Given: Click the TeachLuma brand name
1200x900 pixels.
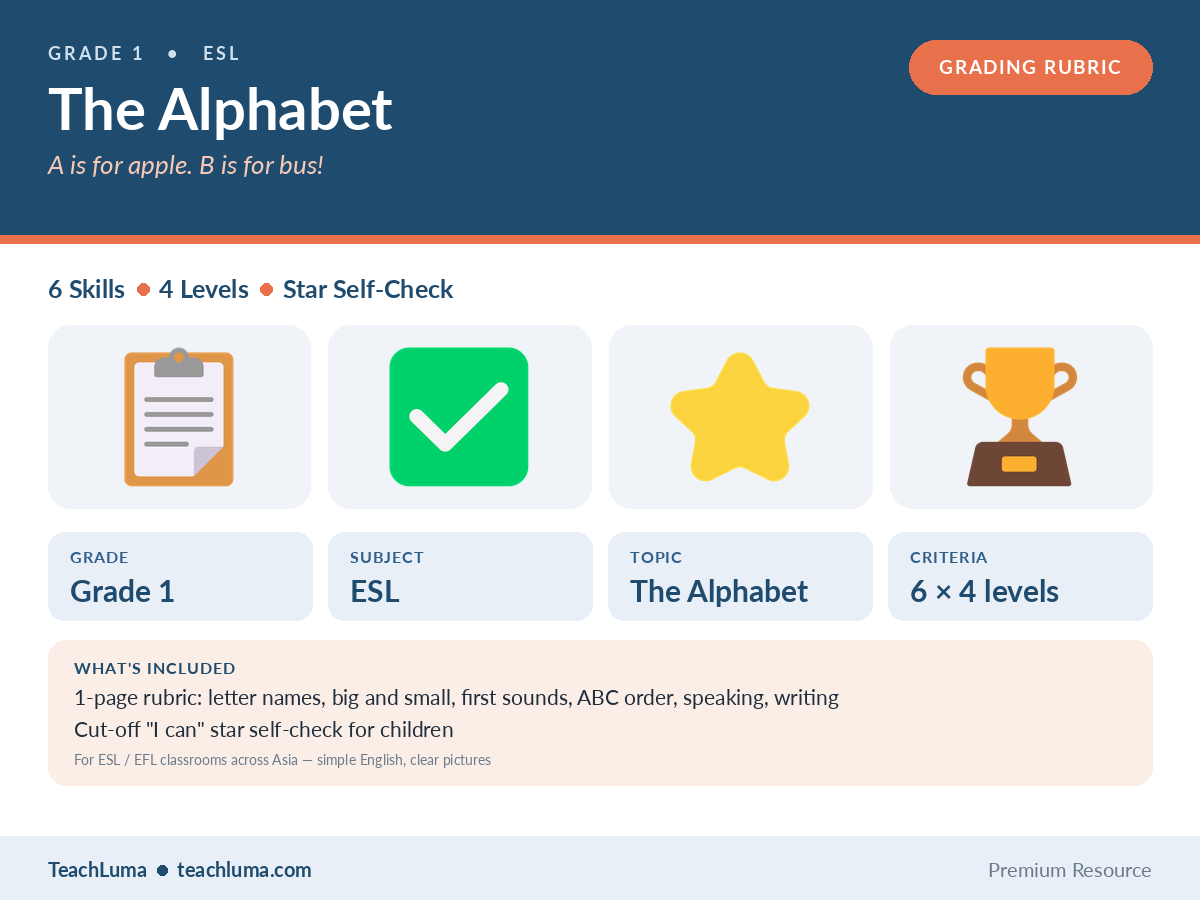Looking at the screenshot, I should [x=97, y=870].
